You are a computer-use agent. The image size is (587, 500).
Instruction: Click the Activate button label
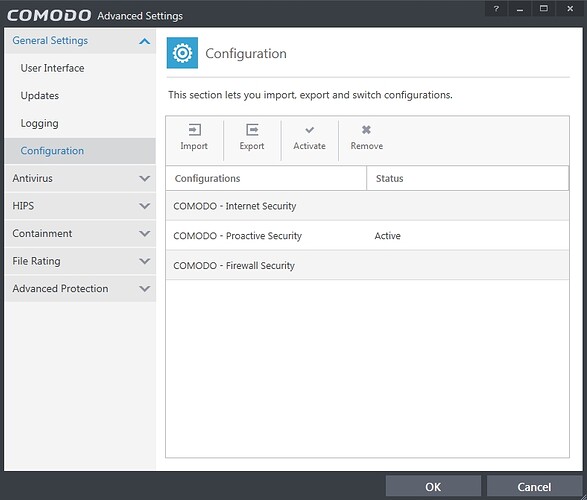[x=309, y=146]
